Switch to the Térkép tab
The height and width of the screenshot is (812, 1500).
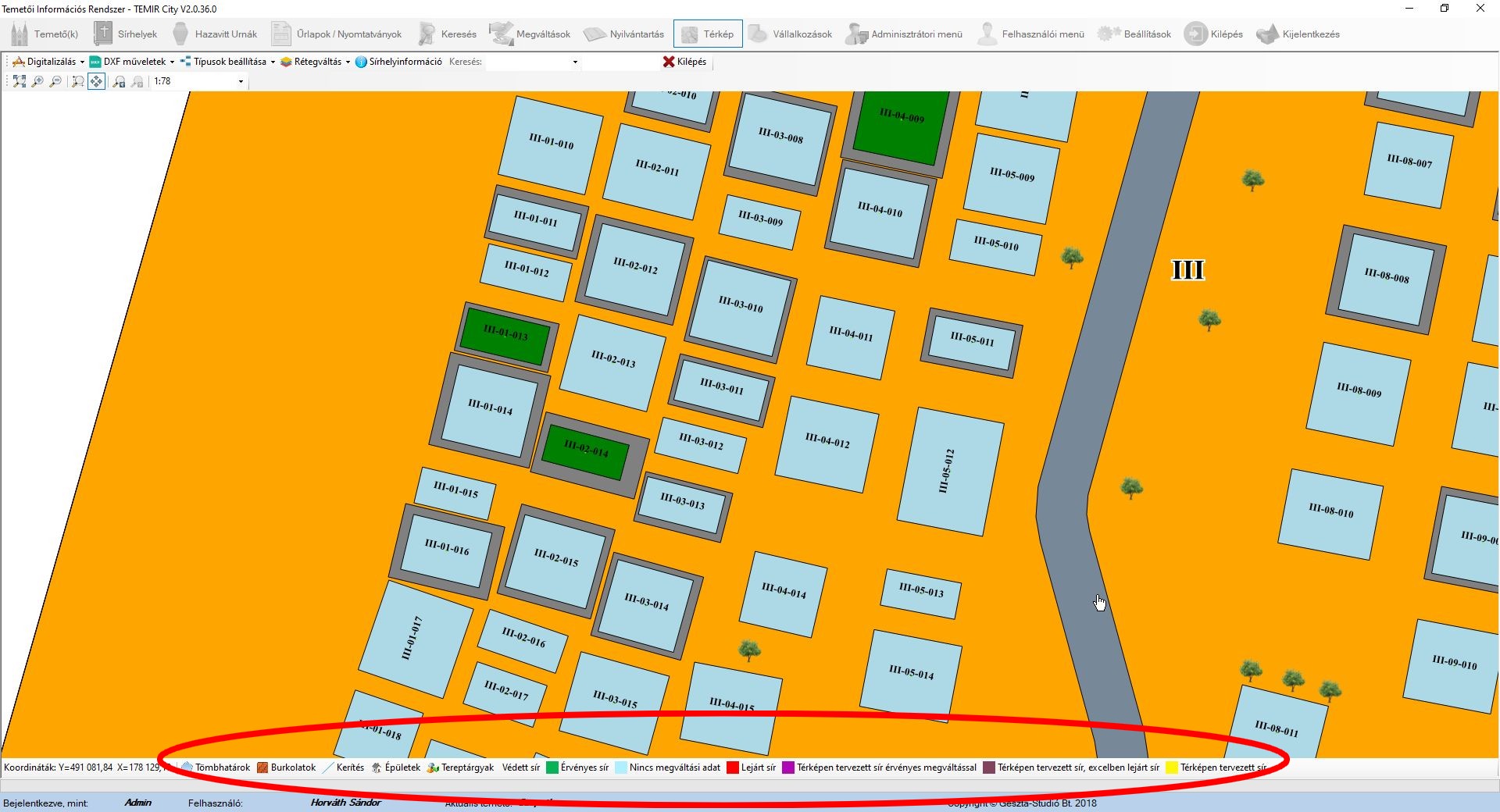(x=708, y=34)
